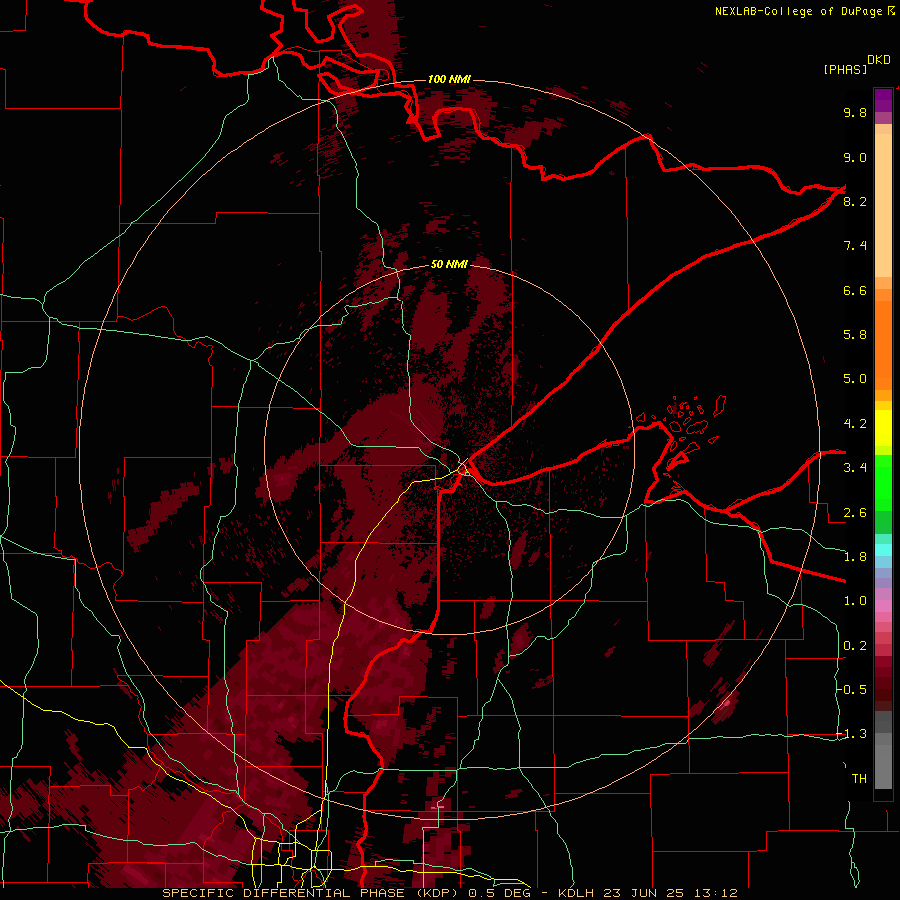
Task: Pick the cyan band on the color bar
Action: coord(883,550)
